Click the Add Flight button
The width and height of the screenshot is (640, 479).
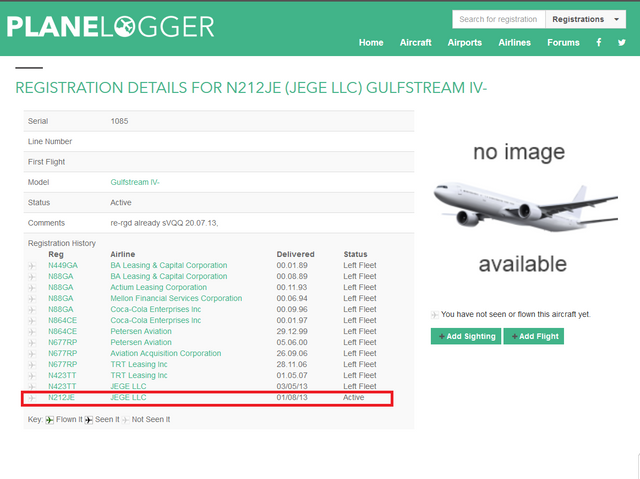point(533,336)
